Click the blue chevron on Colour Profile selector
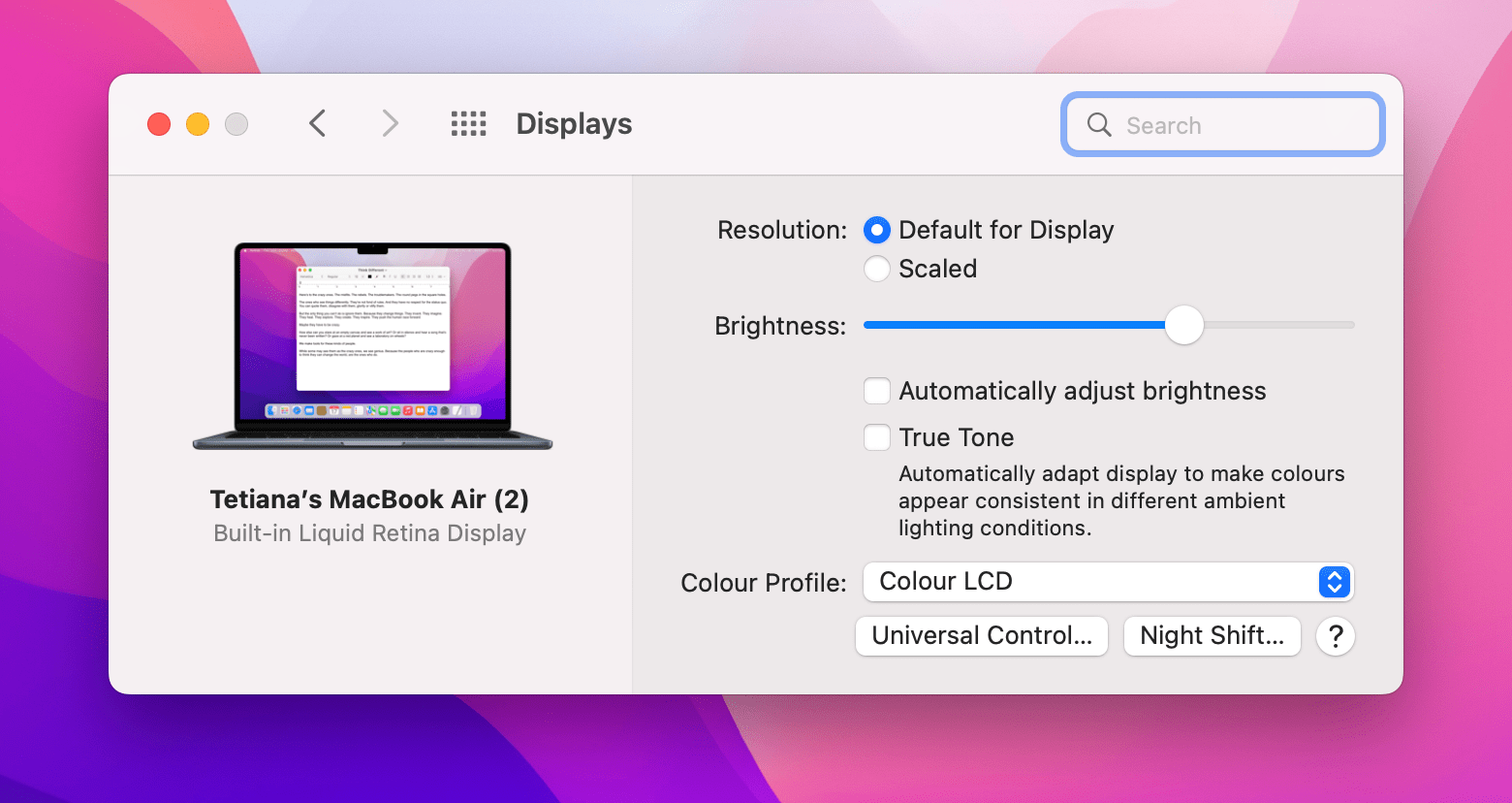The width and height of the screenshot is (1512, 803). point(1334,582)
